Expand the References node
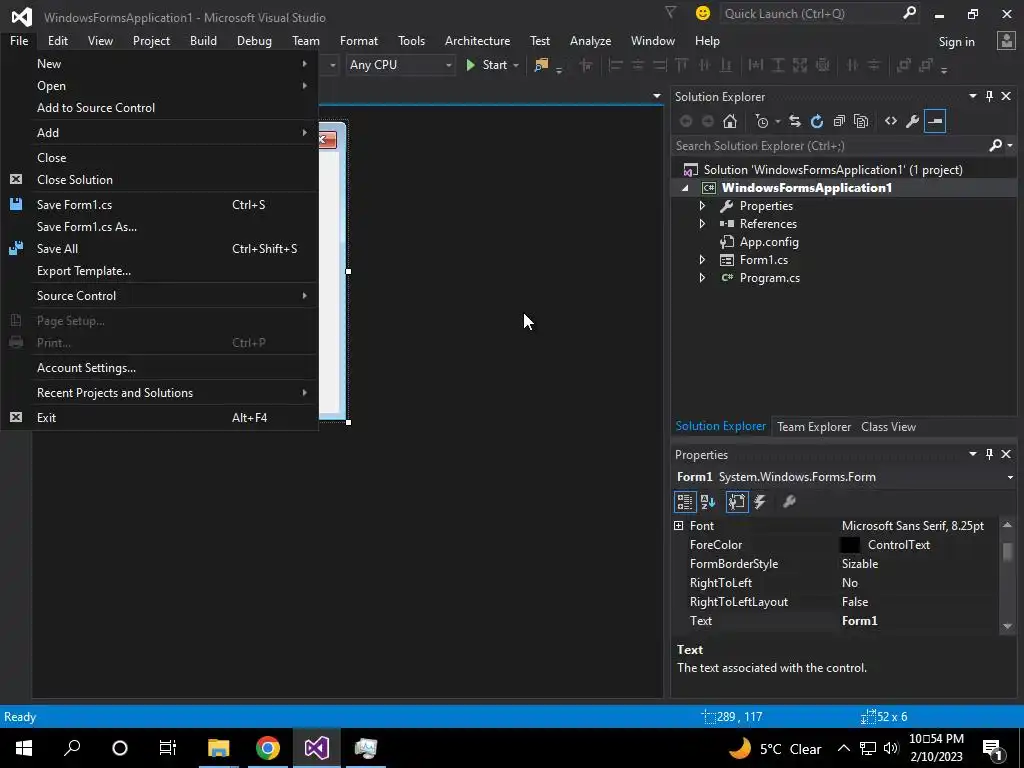Screen dimensions: 1024x768 click(x=702, y=224)
